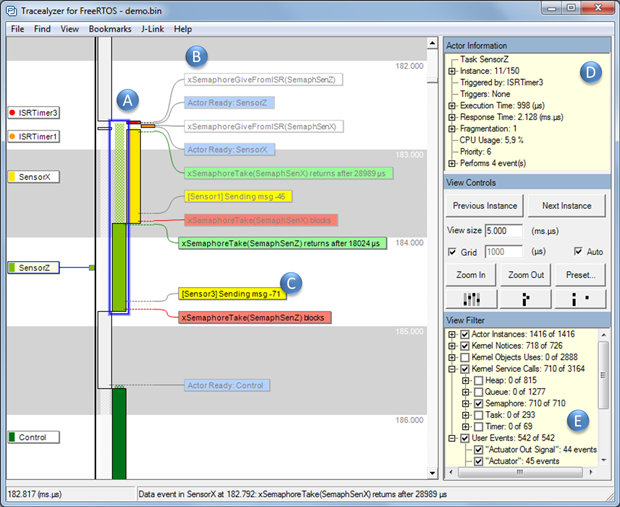Collapse the Kernel Service Calls node
Image resolution: width=620 pixels, height=507 pixels.
tap(452, 369)
